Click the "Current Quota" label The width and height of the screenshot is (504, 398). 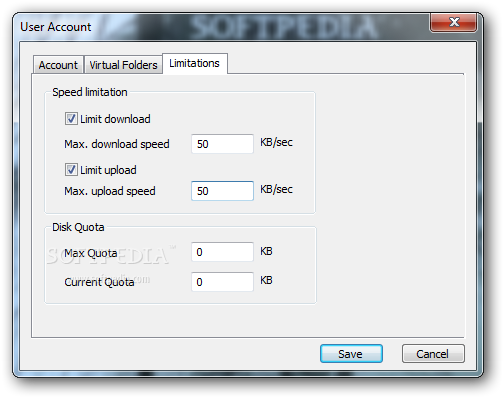[99, 282]
